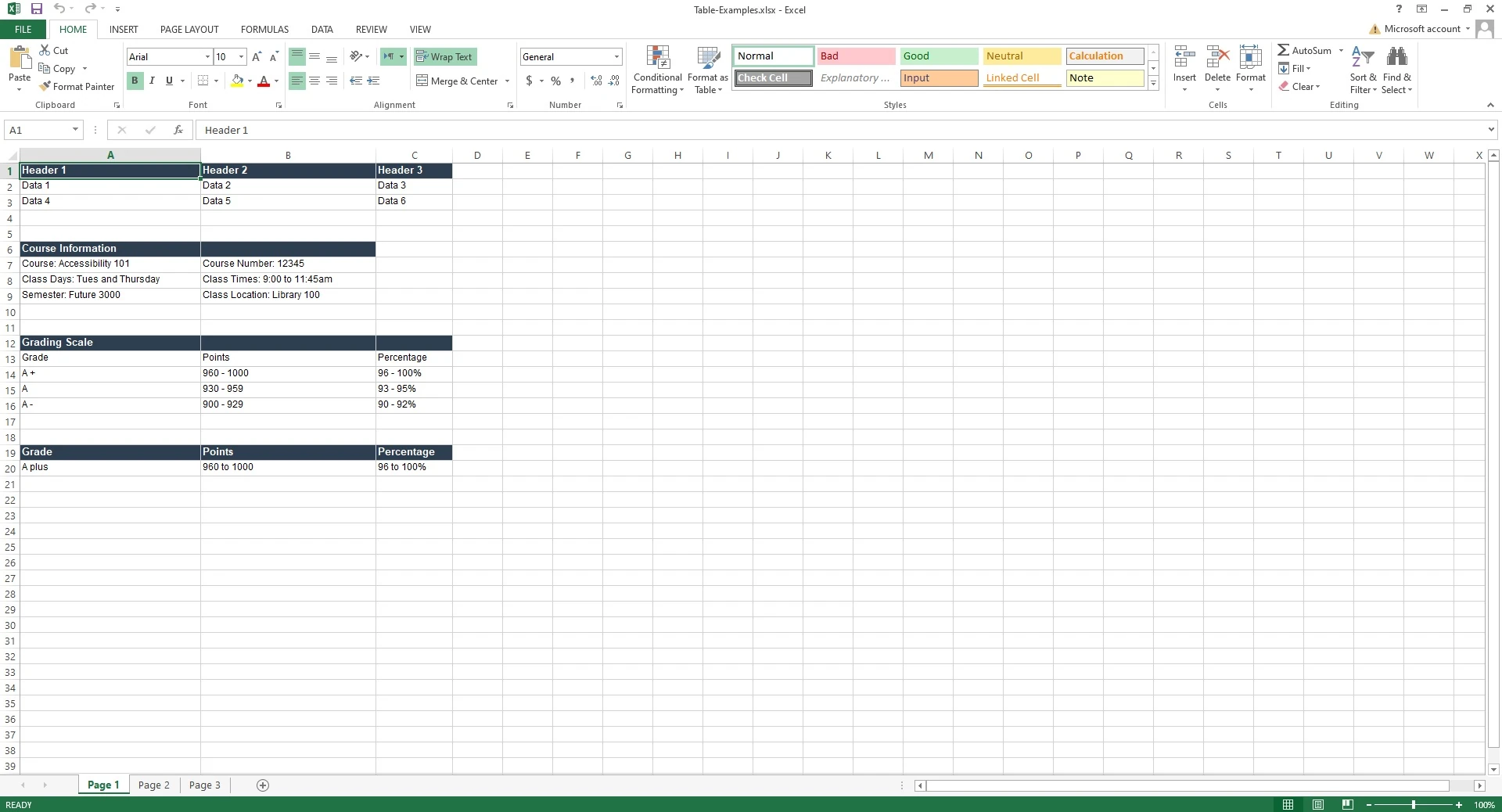Open the cell Borders icon

click(x=203, y=81)
